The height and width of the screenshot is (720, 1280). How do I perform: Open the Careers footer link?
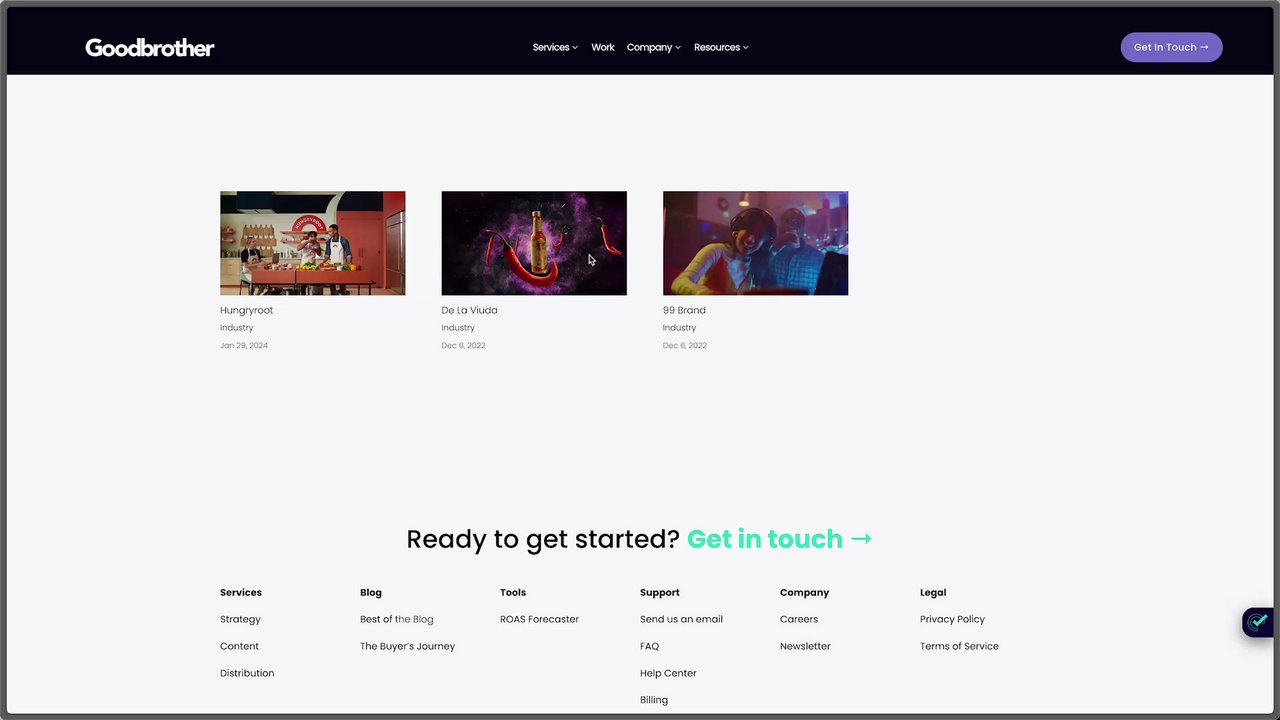click(x=799, y=619)
